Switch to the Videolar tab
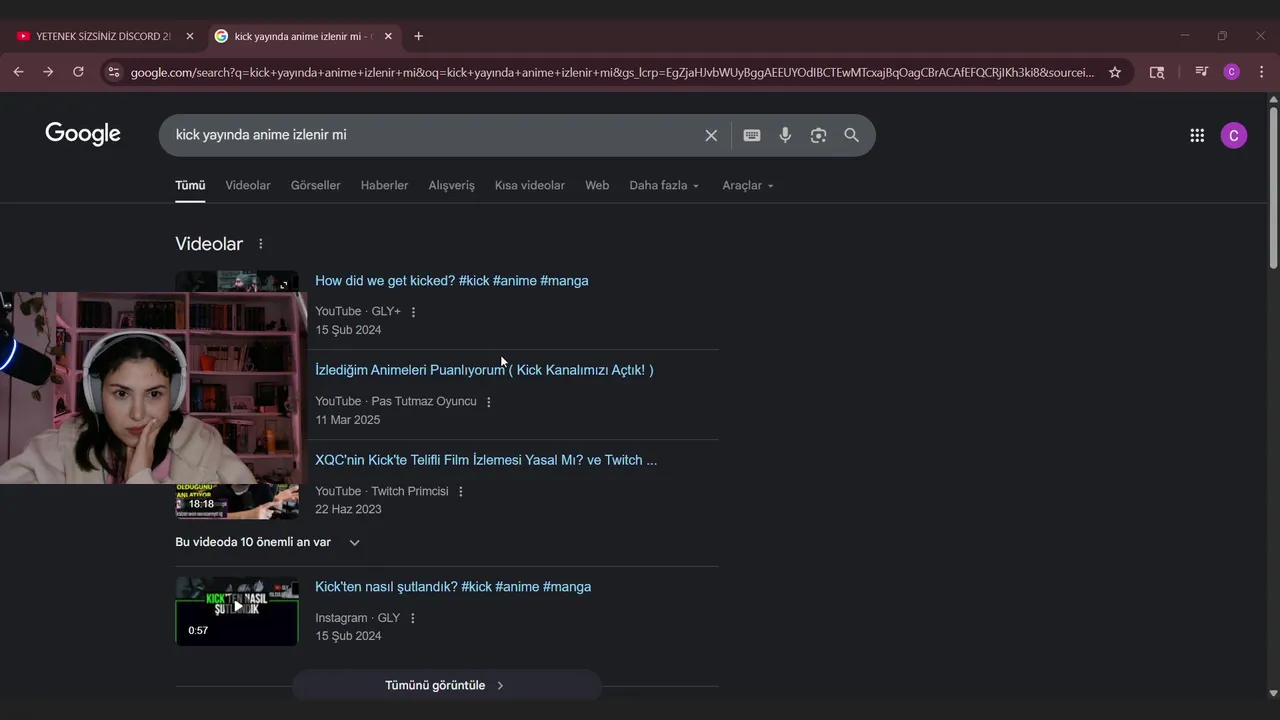Viewport: 1280px width, 720px height. click(248, 186)
